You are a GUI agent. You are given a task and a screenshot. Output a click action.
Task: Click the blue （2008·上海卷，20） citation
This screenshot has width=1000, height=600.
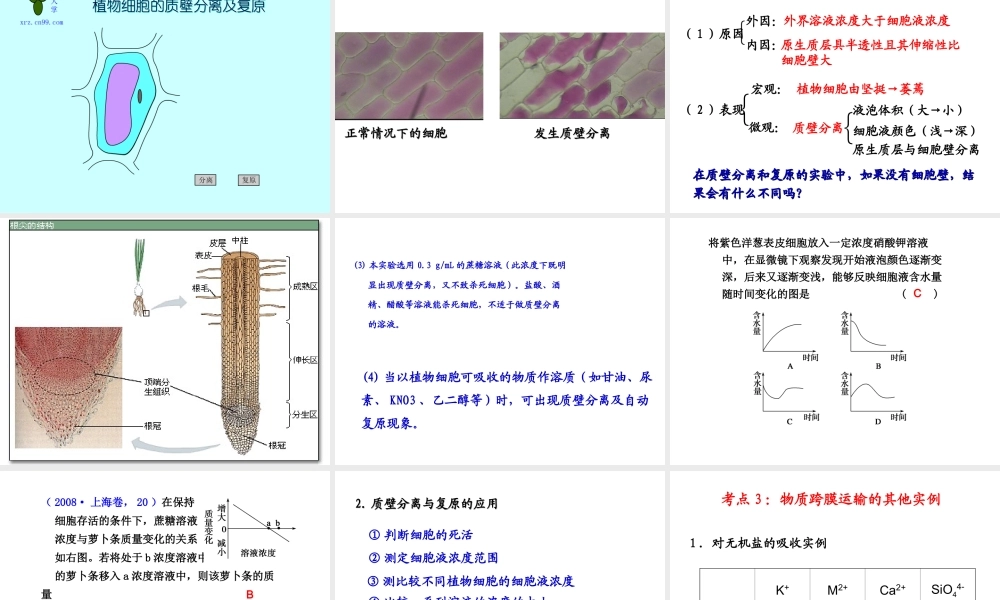pyautogui.click(x=100, y=502)
